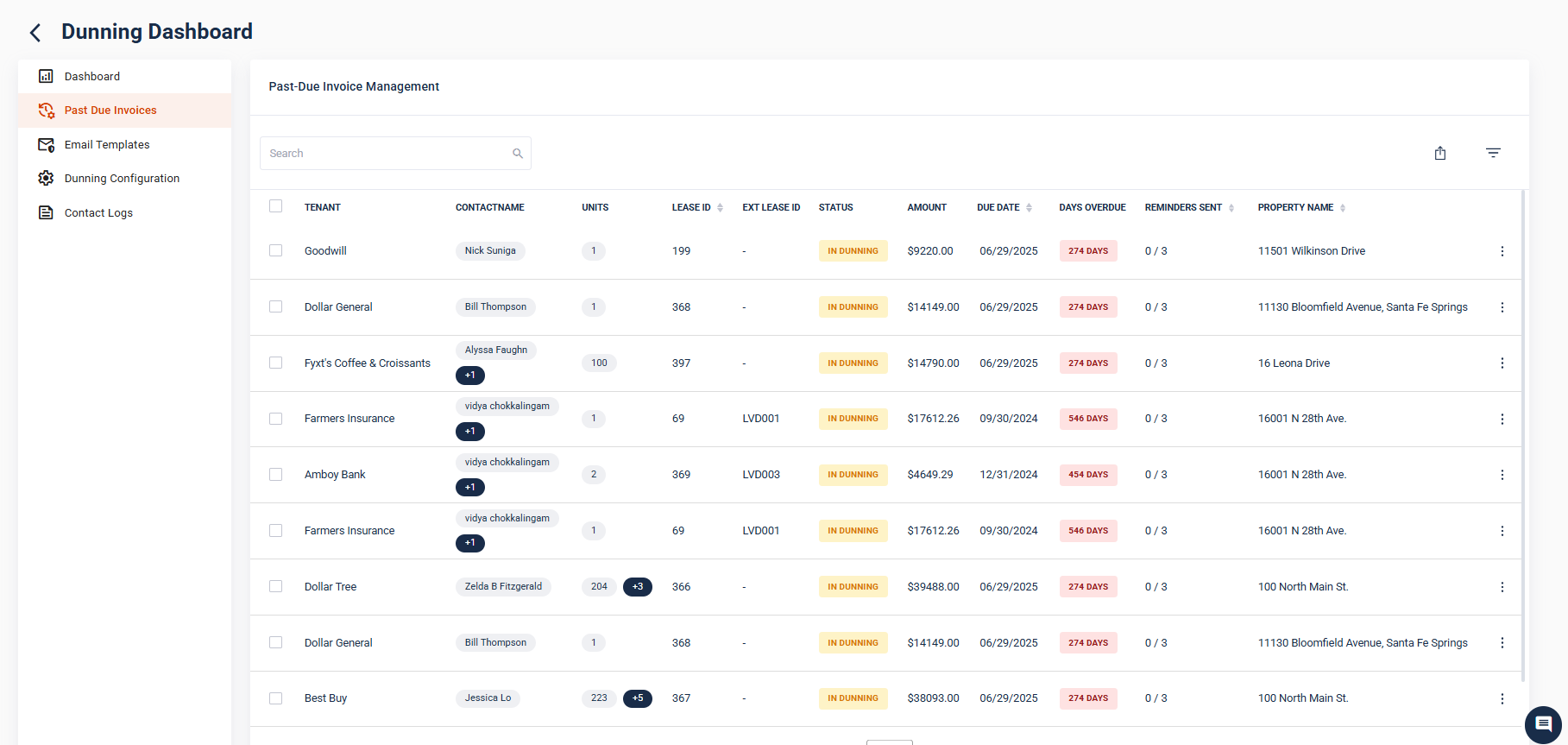Open the three-dot menu for Dollar Tree

pyautogui.click(x=1502, y=587)
